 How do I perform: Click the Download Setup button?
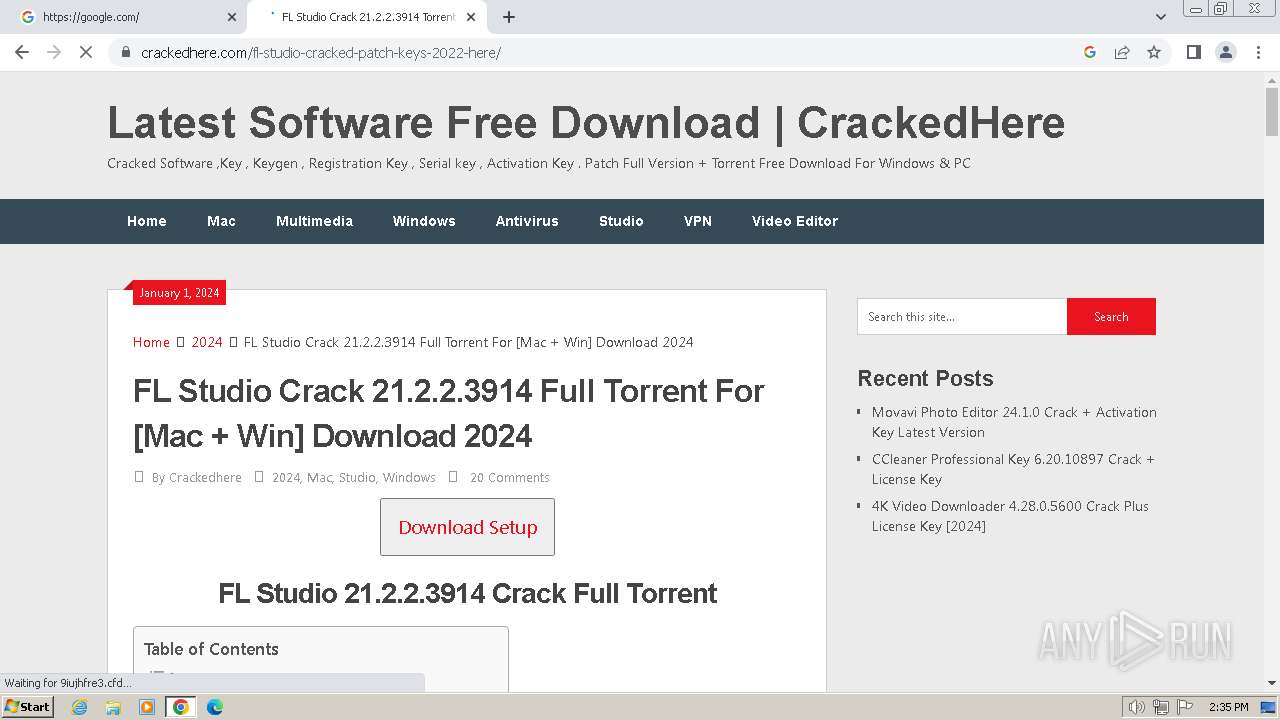pos(467,527)
